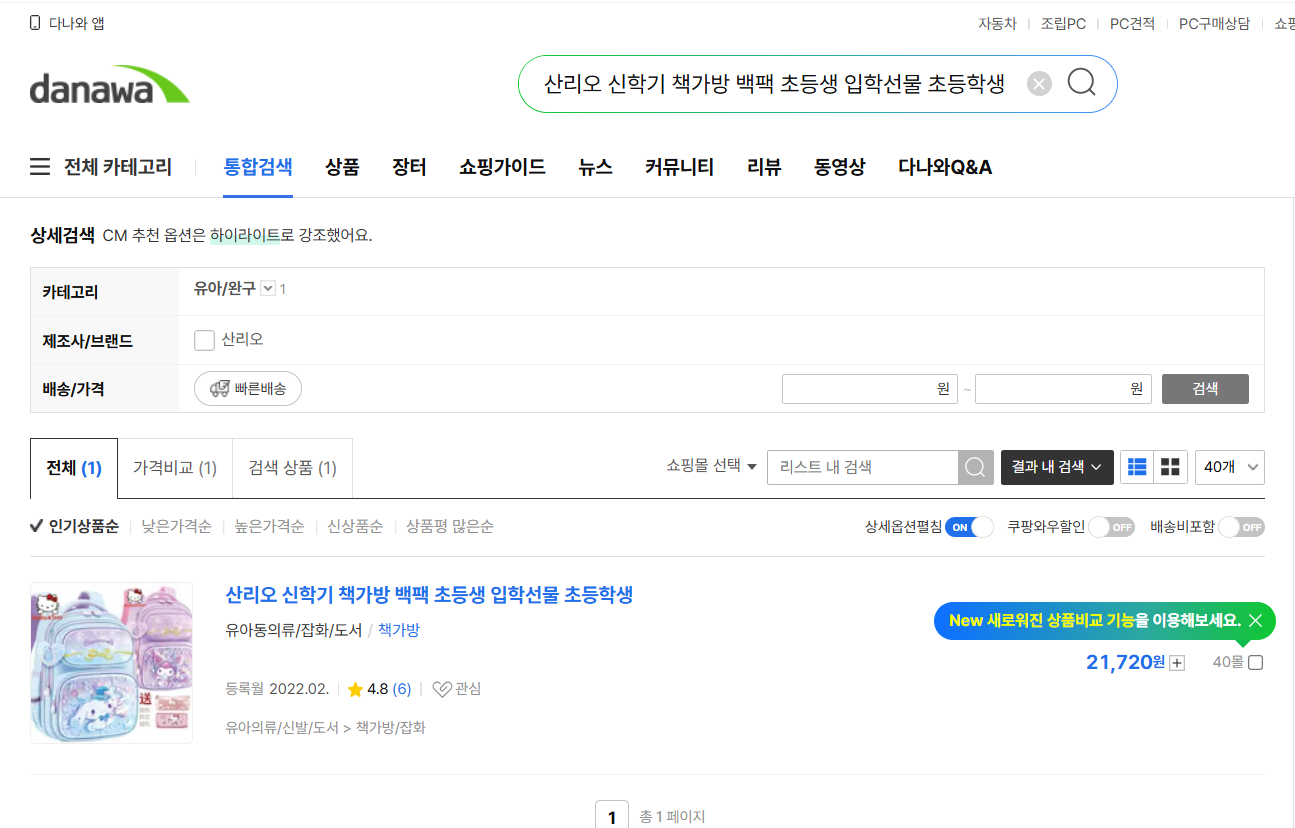Click the list-search magnifier button
The height and width of the screenshot is (828, 1295).
[x=976, y=467]
